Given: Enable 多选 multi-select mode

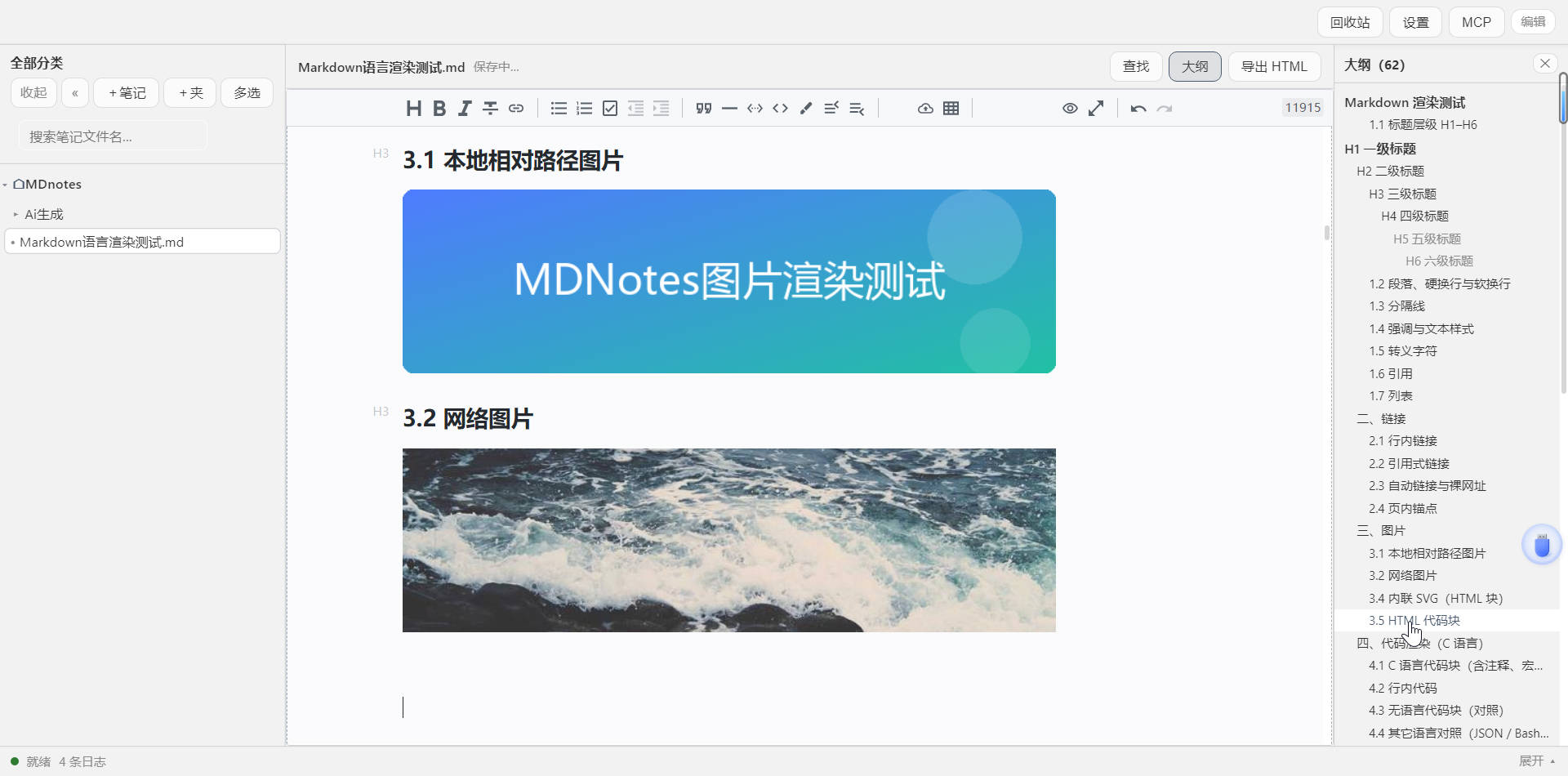Looking at the screenshot, I should (x=247, y=92).
